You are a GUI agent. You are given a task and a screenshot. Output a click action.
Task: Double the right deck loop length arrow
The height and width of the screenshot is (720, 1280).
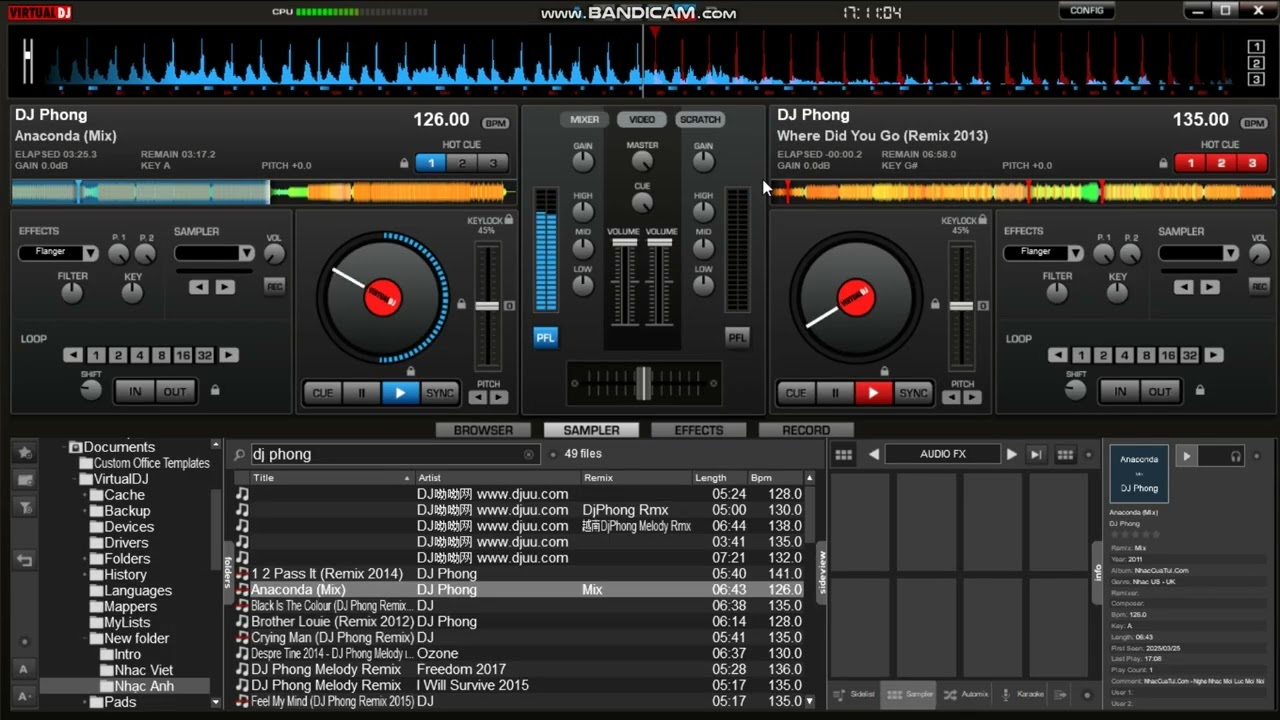click(1214, 355)
